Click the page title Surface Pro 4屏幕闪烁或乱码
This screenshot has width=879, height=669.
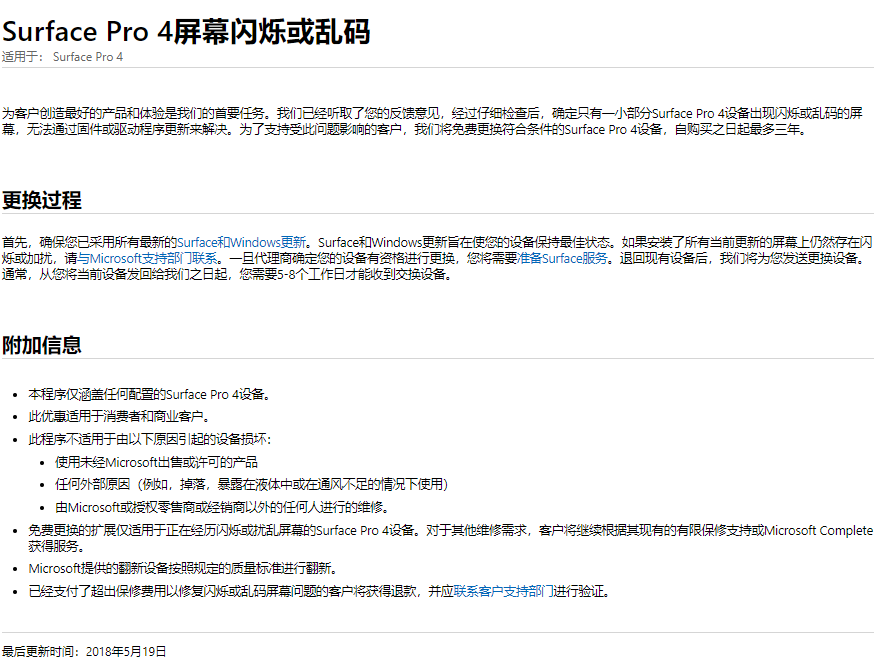click(186, 31)
